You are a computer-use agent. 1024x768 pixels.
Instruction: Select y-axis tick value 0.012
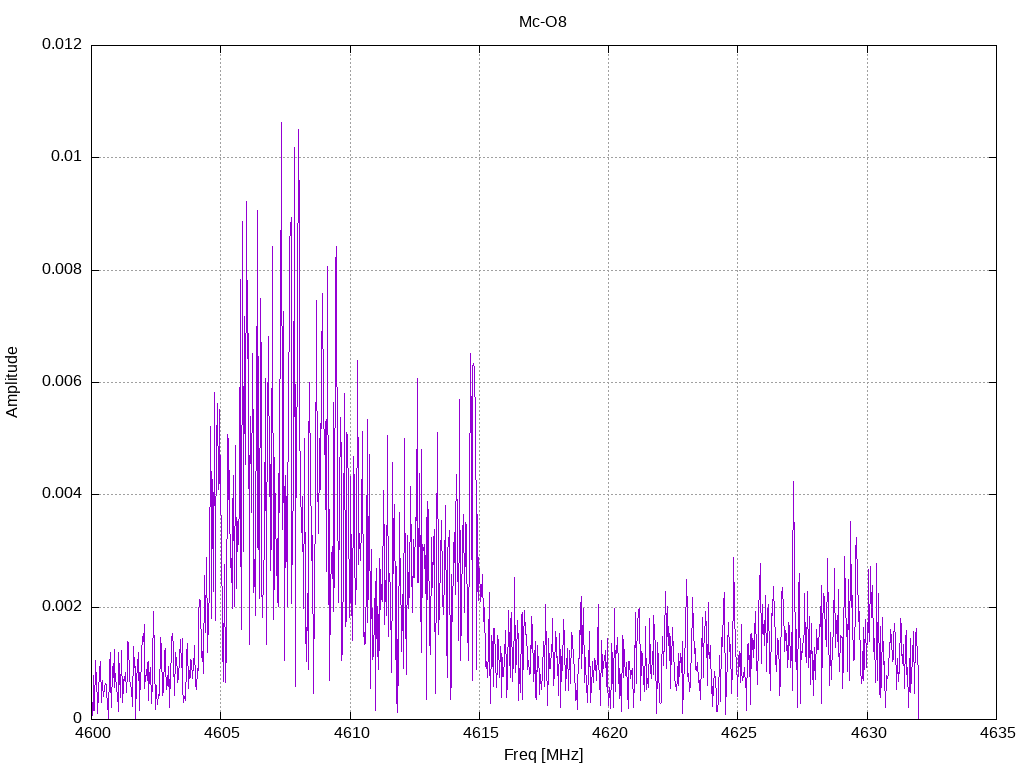pos(62,44)
